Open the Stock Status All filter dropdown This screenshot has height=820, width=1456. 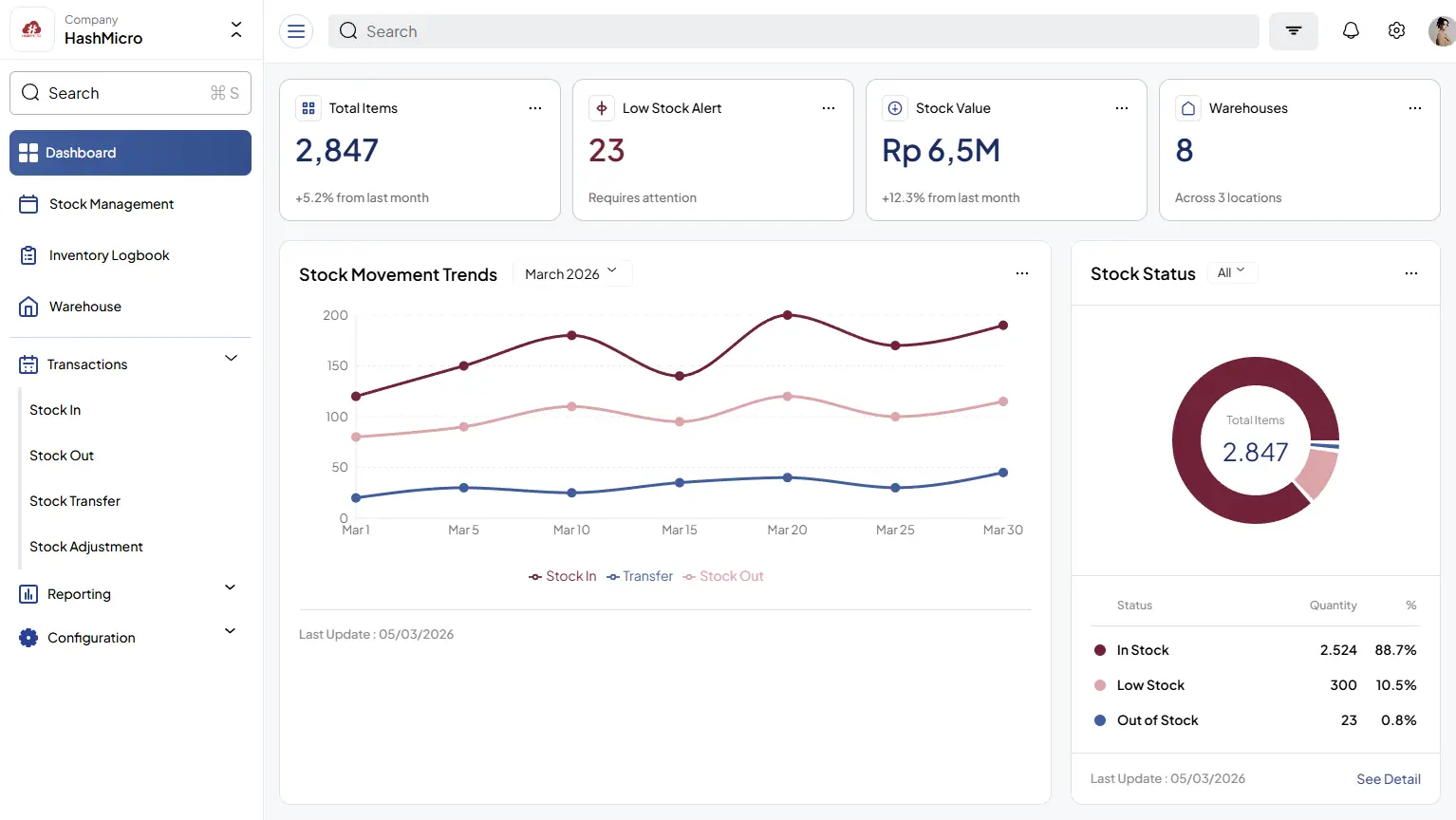click(1231, 272)
